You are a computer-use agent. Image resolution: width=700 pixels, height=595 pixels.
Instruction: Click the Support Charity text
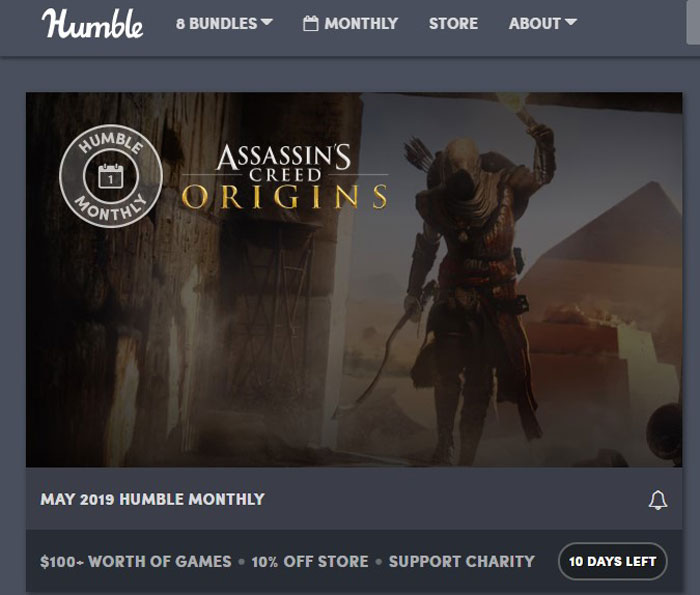(x=462, y=562)
